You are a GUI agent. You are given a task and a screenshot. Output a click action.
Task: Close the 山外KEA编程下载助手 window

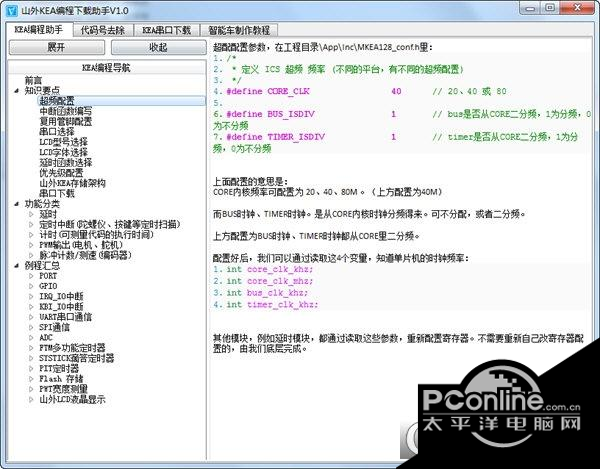point(578,8)
